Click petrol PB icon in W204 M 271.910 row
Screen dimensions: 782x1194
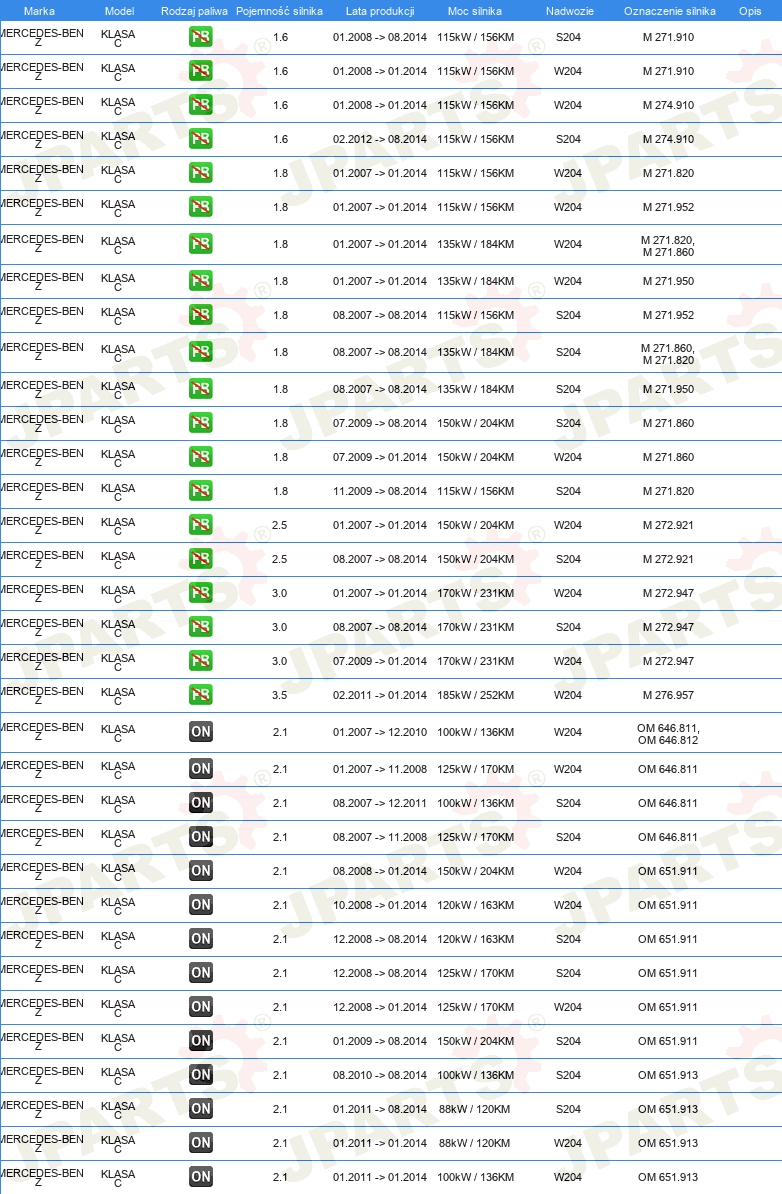[200, 71]
